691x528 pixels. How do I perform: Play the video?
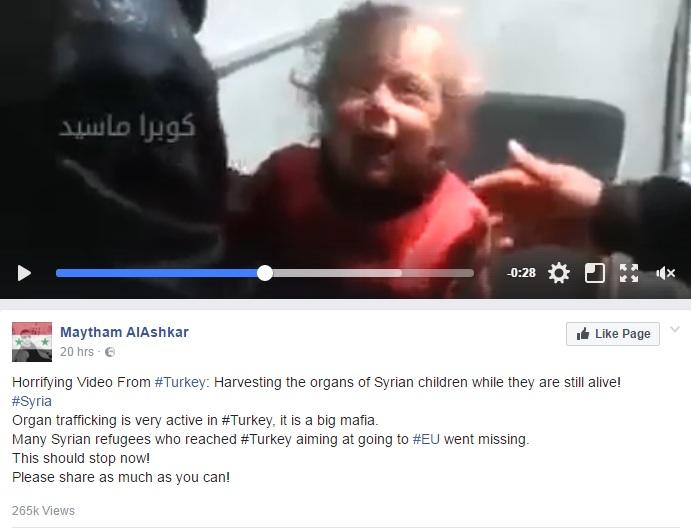[24, 273]
